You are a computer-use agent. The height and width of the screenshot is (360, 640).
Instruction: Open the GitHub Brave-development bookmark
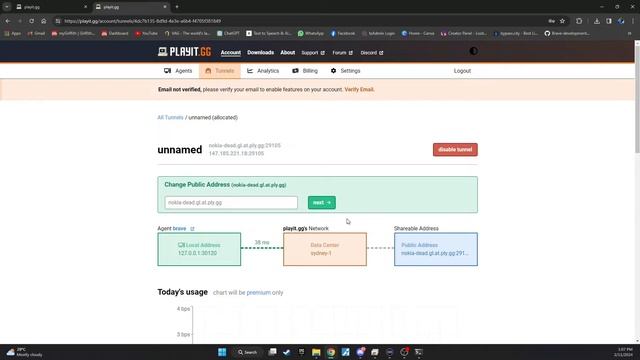[x=567, y=33]
